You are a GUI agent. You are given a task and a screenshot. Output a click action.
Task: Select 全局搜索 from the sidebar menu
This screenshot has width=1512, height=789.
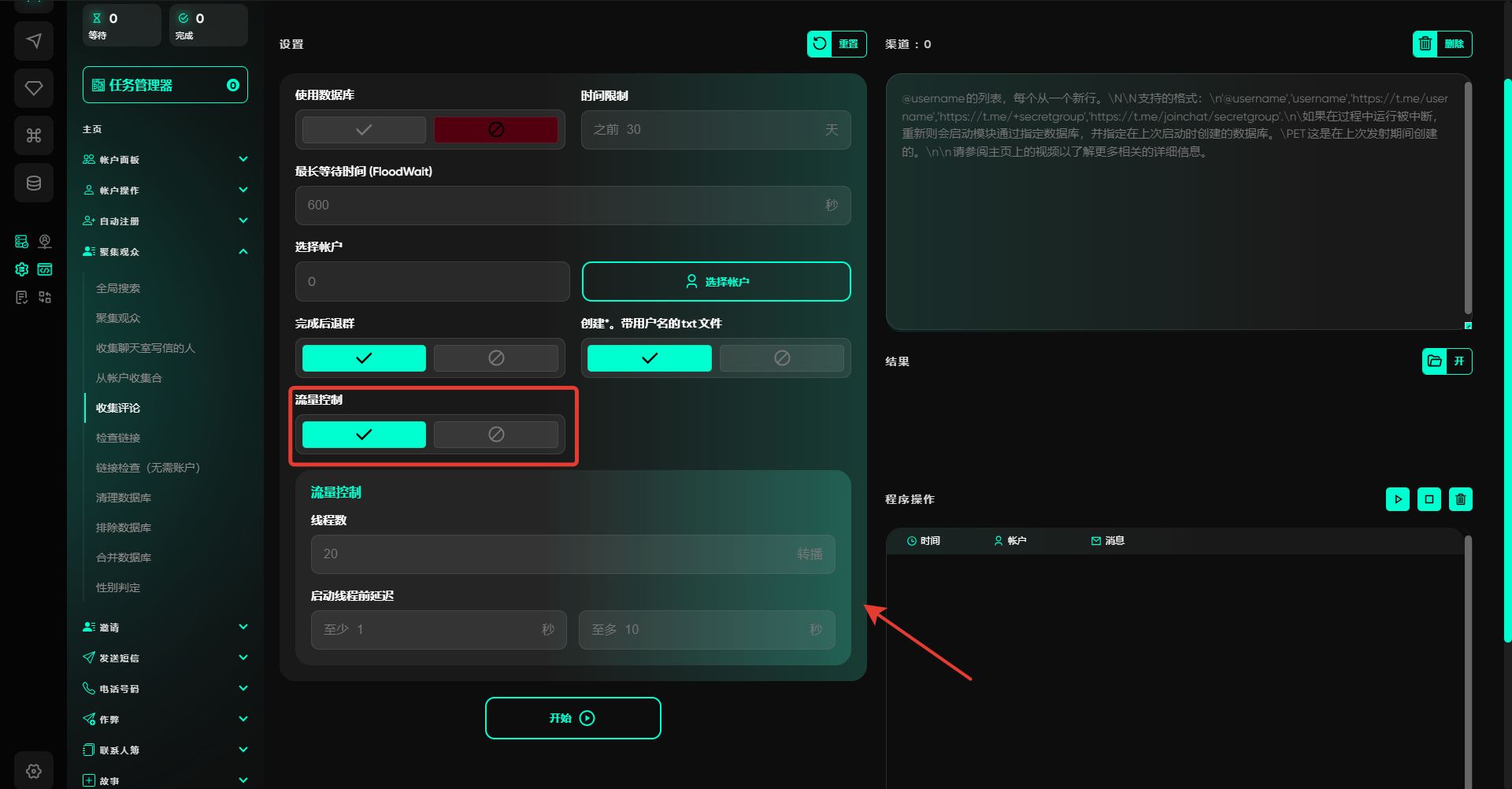[118, 288]
